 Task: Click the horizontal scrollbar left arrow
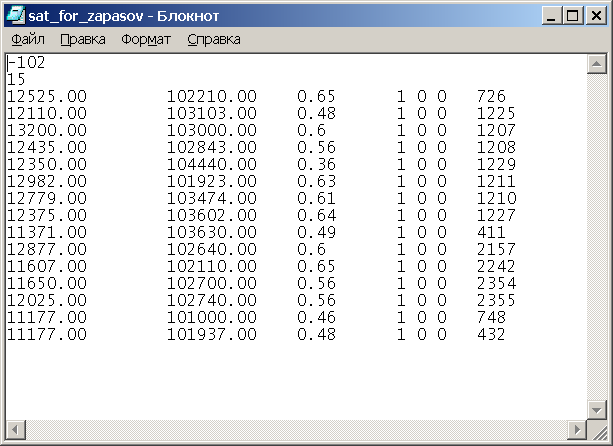pos(16,430)
